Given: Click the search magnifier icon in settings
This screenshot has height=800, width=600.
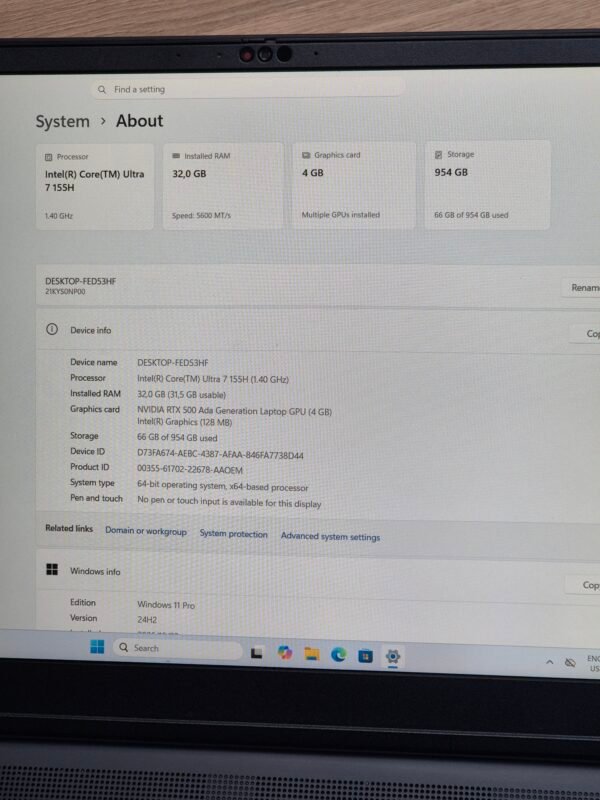Looking at the screenshot, I should click(102, 89).
